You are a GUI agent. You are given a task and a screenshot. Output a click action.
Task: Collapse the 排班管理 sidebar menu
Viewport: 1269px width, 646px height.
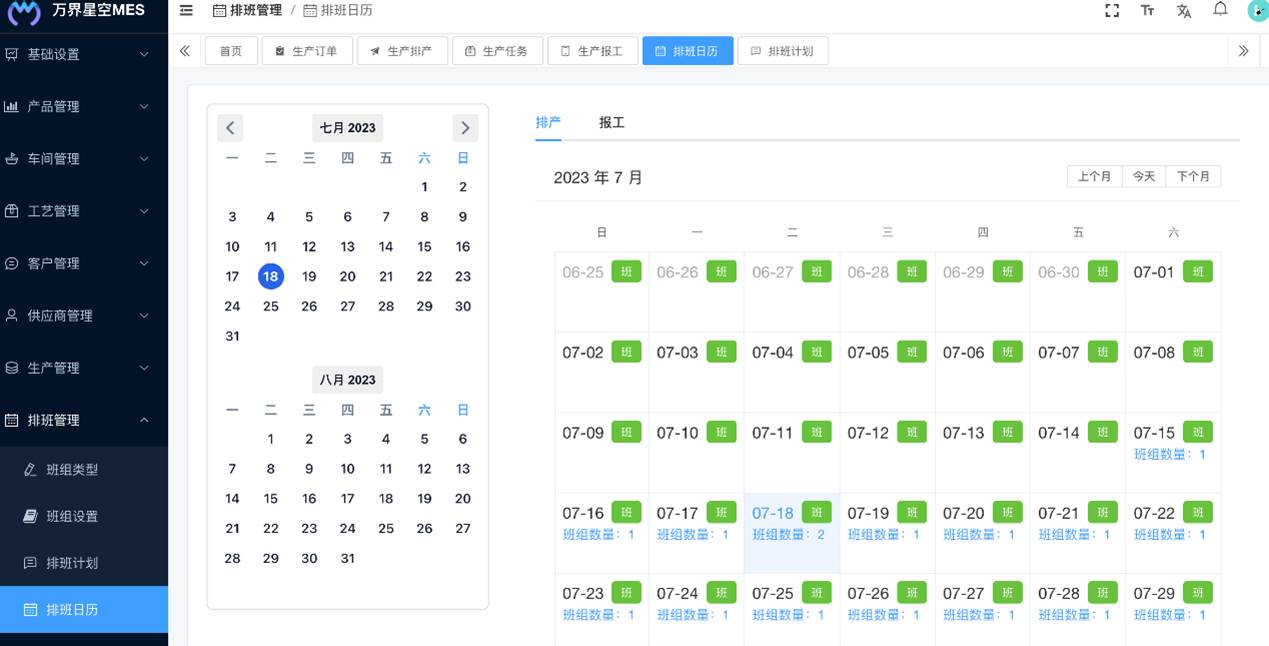click(84, 420)
